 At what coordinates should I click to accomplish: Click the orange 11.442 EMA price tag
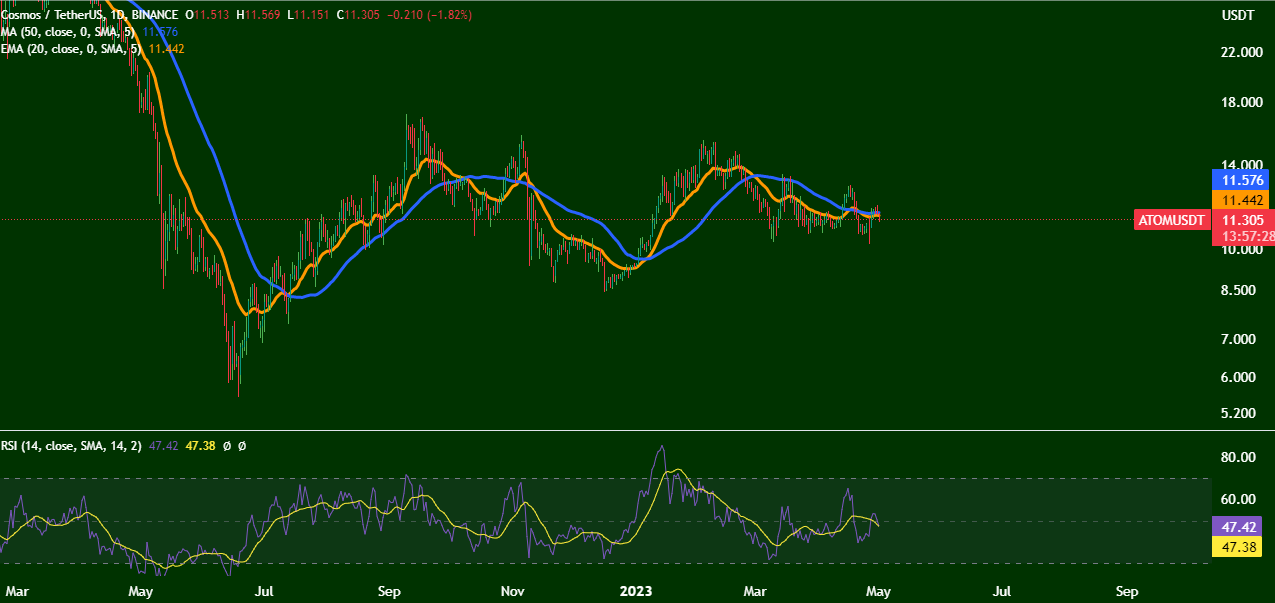pos(1241,200)
